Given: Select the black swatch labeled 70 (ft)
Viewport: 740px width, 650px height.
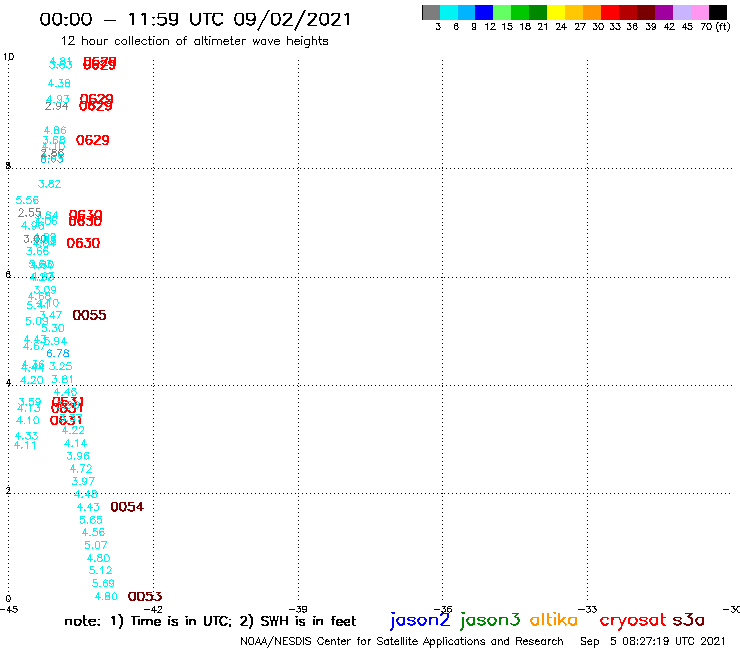Looking at the screenshot, I should point(717,12).
